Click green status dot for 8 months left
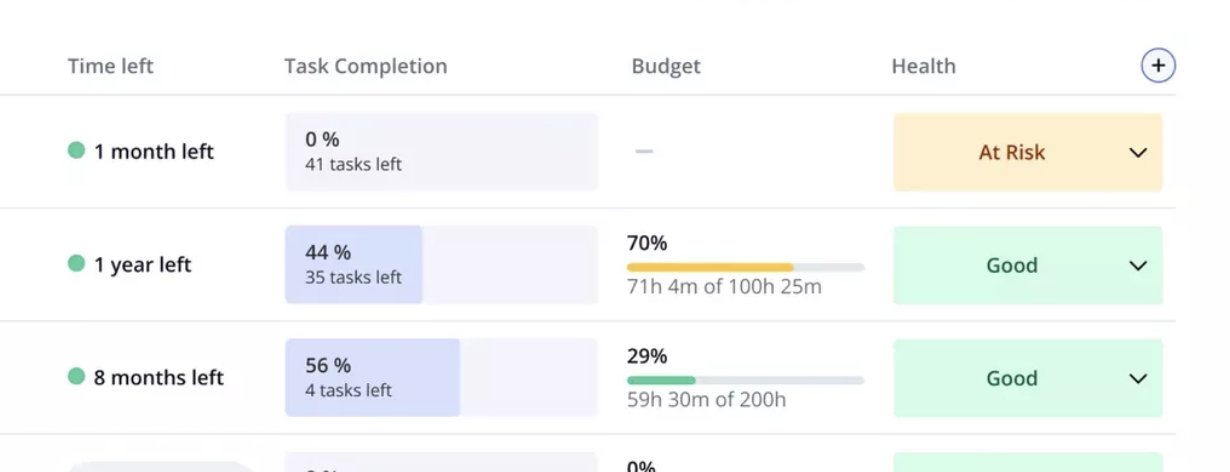This screenshot has width=1230, height=472. coord(76,377)
